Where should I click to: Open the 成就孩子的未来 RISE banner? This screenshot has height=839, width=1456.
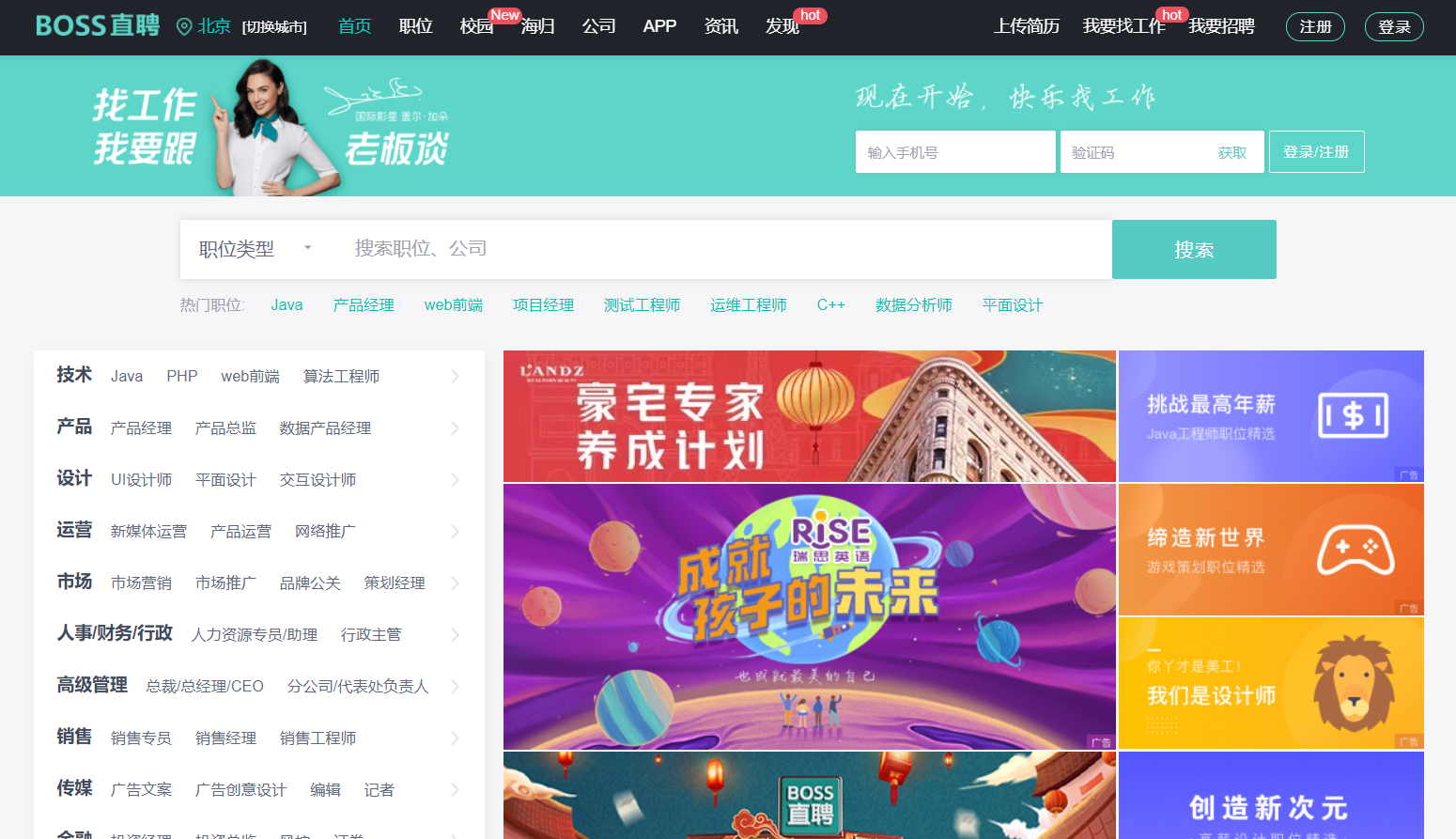(x=810, y=616)
